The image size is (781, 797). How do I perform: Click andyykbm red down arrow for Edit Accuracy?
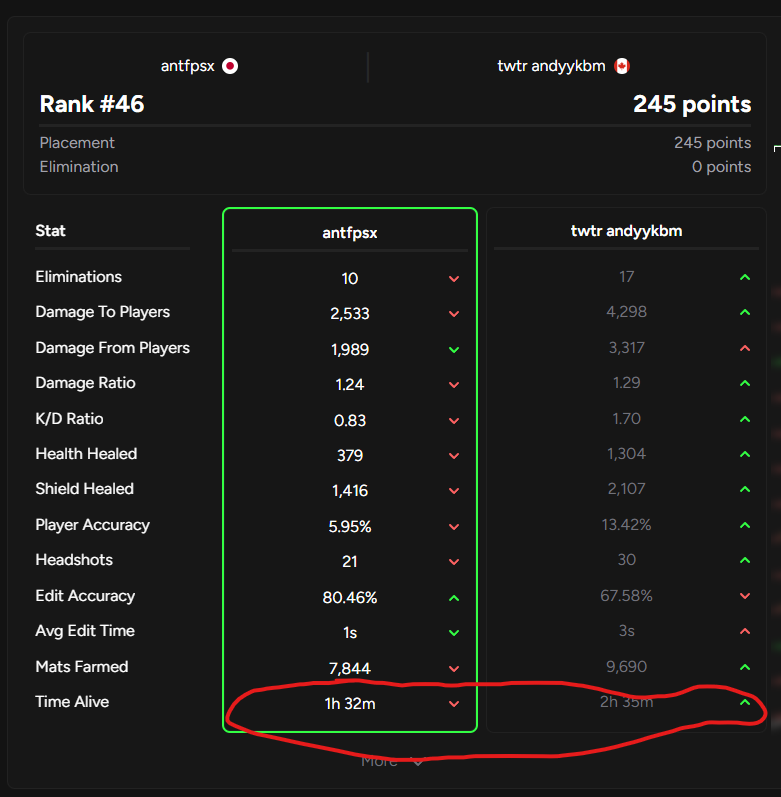(x=745, y=596)
